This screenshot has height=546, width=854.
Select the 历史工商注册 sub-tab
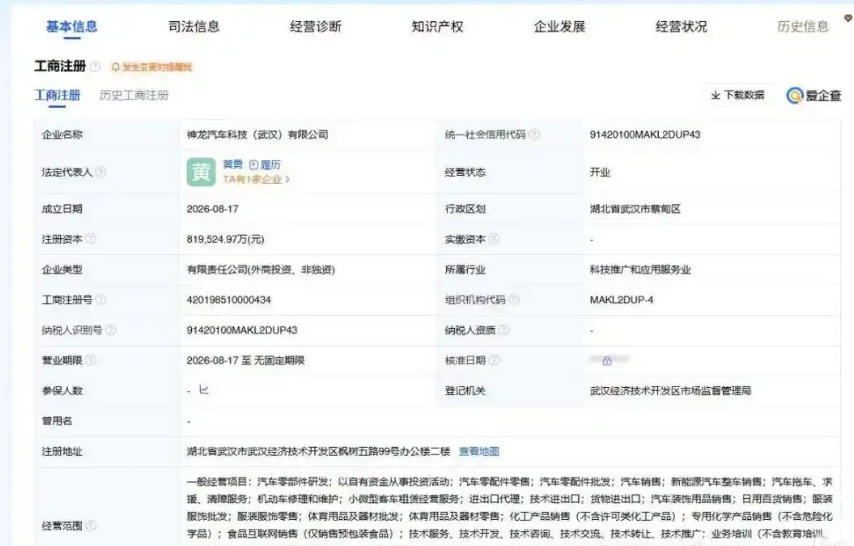[x=134, y=95]
